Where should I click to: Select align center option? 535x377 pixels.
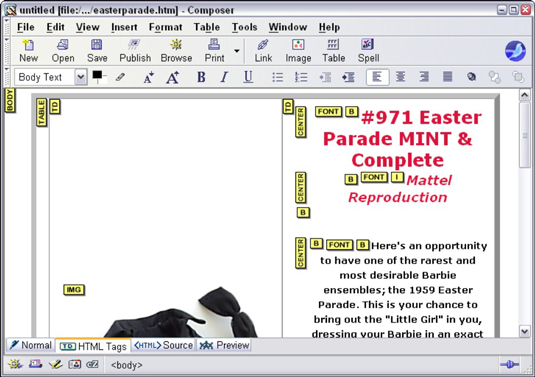point(401,77)
